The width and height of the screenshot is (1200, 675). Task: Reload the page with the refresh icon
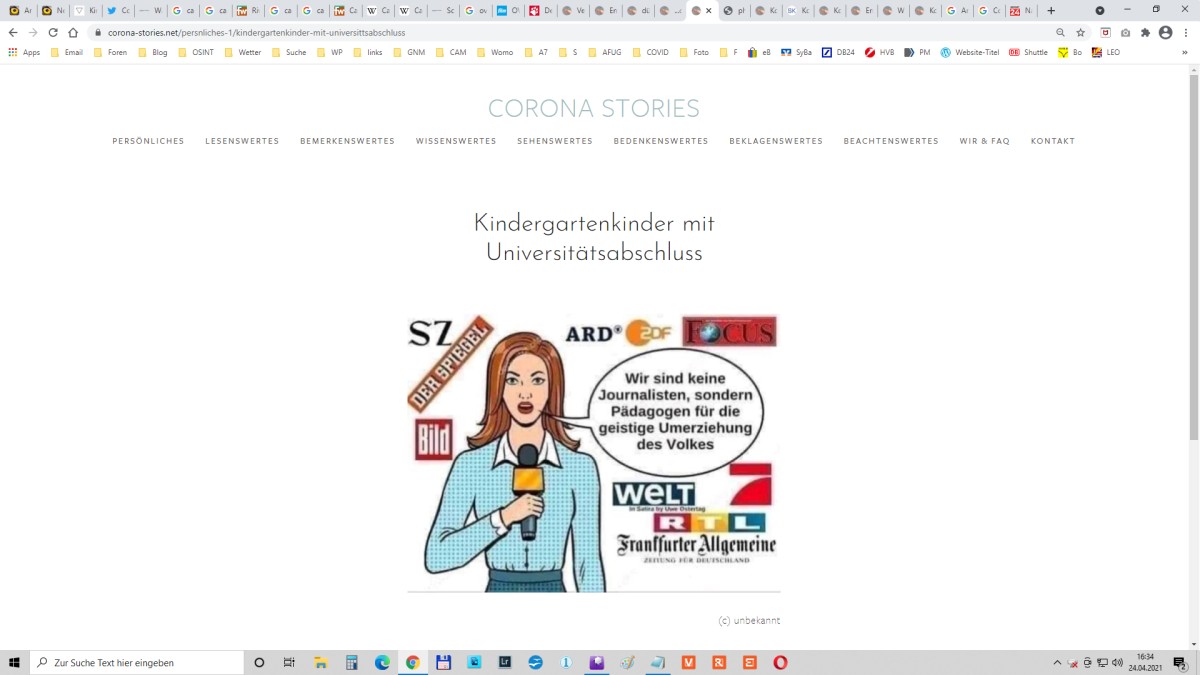(53, 32)
